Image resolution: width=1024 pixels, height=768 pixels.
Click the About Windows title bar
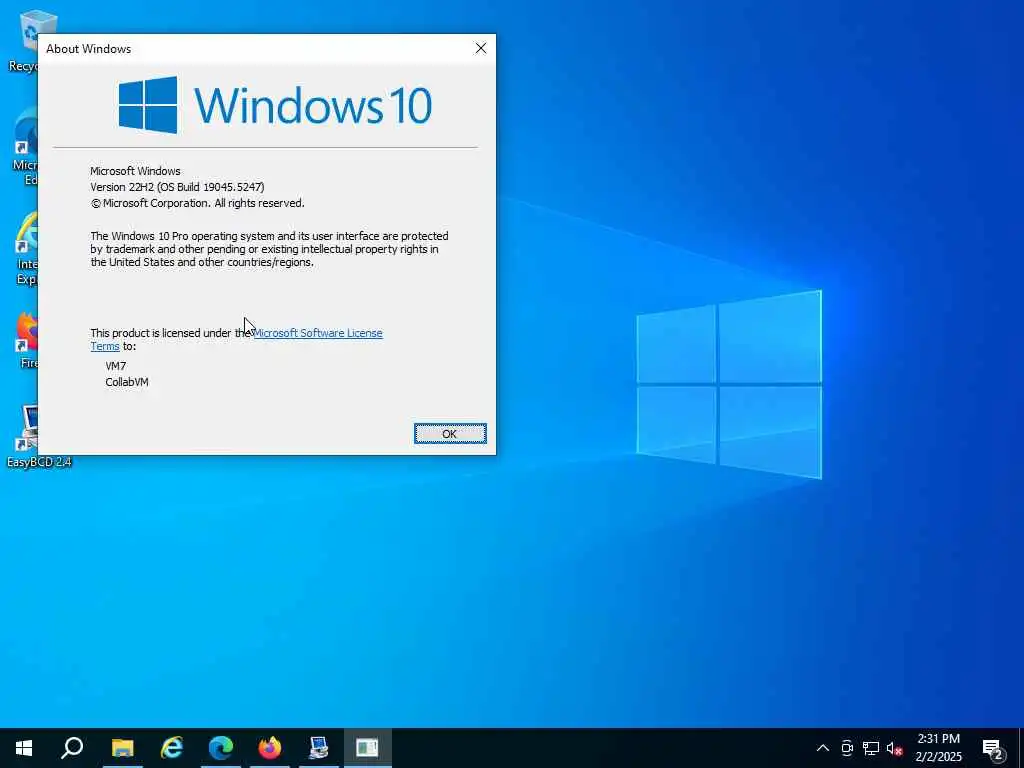click(251, 48)
